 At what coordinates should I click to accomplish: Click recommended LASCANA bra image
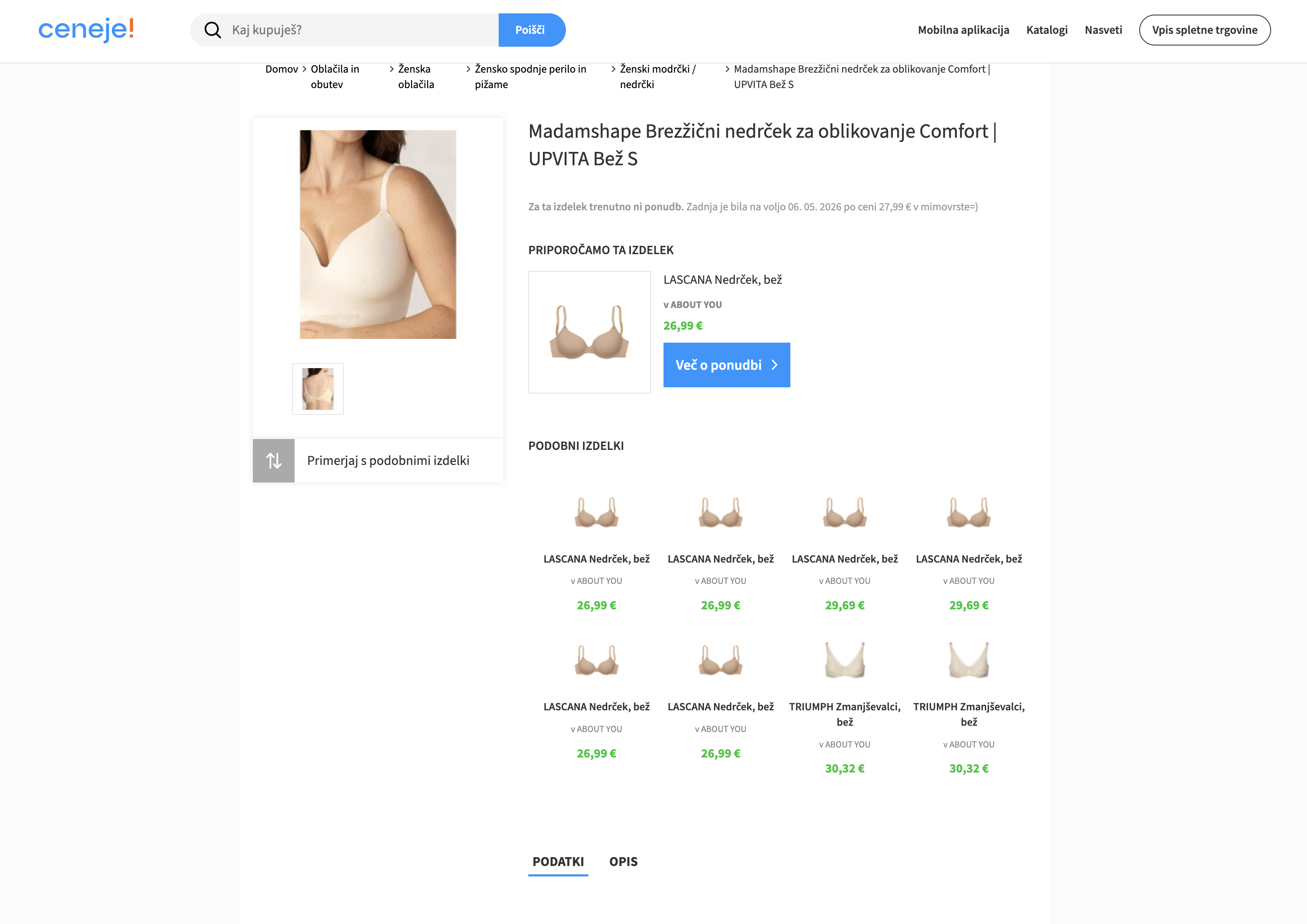pyautogui.click(x=589, y=332)
